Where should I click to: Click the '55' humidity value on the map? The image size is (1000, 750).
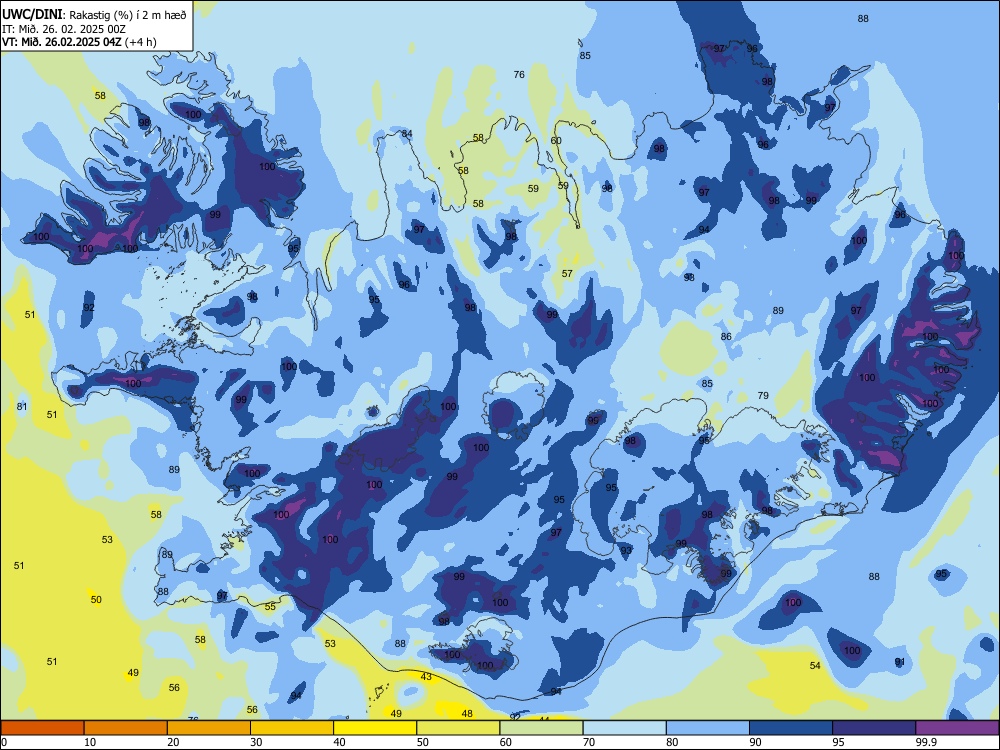coord(270,607)
